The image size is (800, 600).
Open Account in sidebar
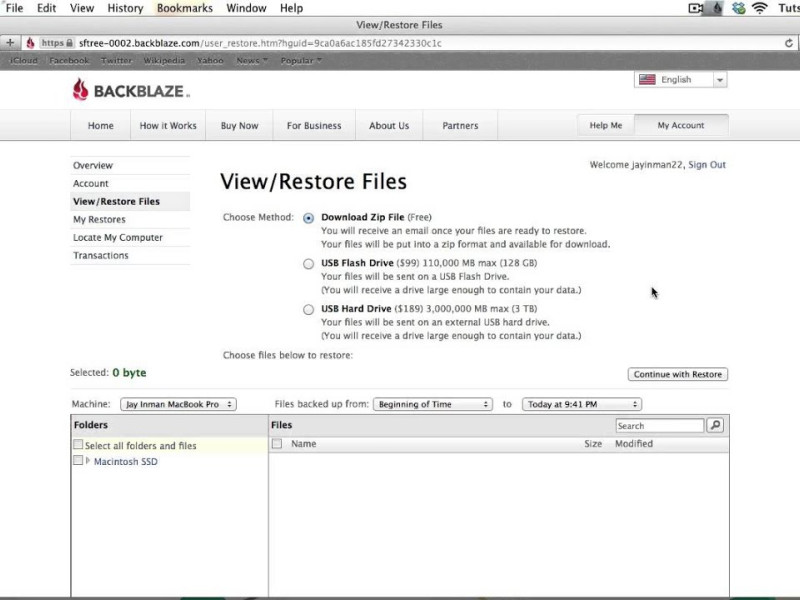pyautogui.click(x=130, y=183)
